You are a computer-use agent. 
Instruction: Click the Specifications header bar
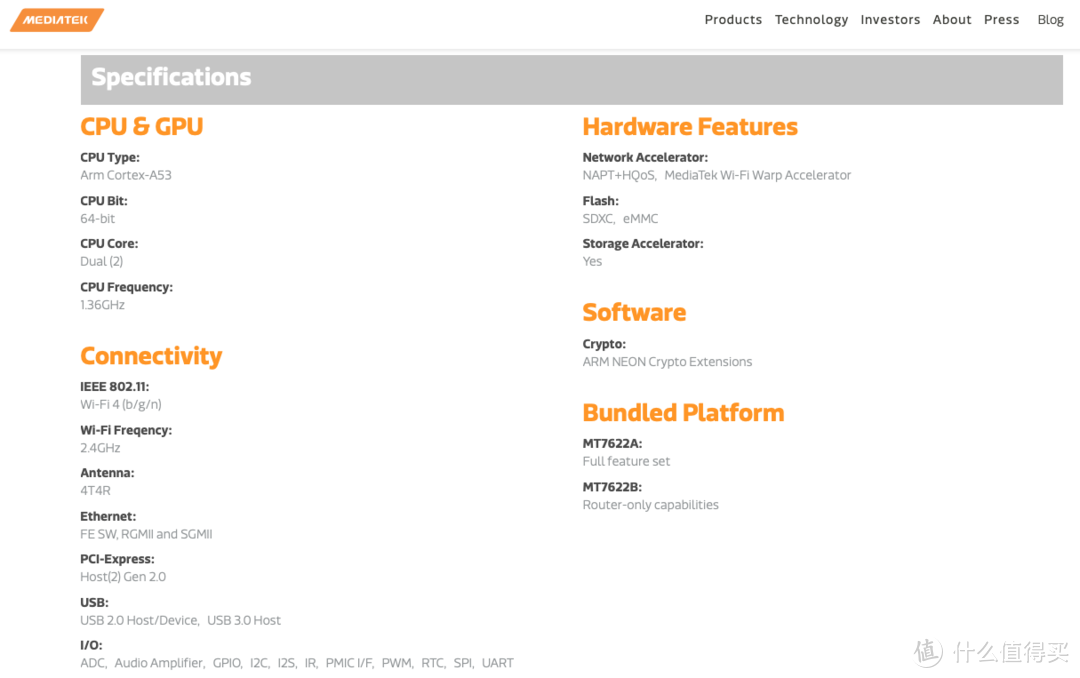(571, 79)
